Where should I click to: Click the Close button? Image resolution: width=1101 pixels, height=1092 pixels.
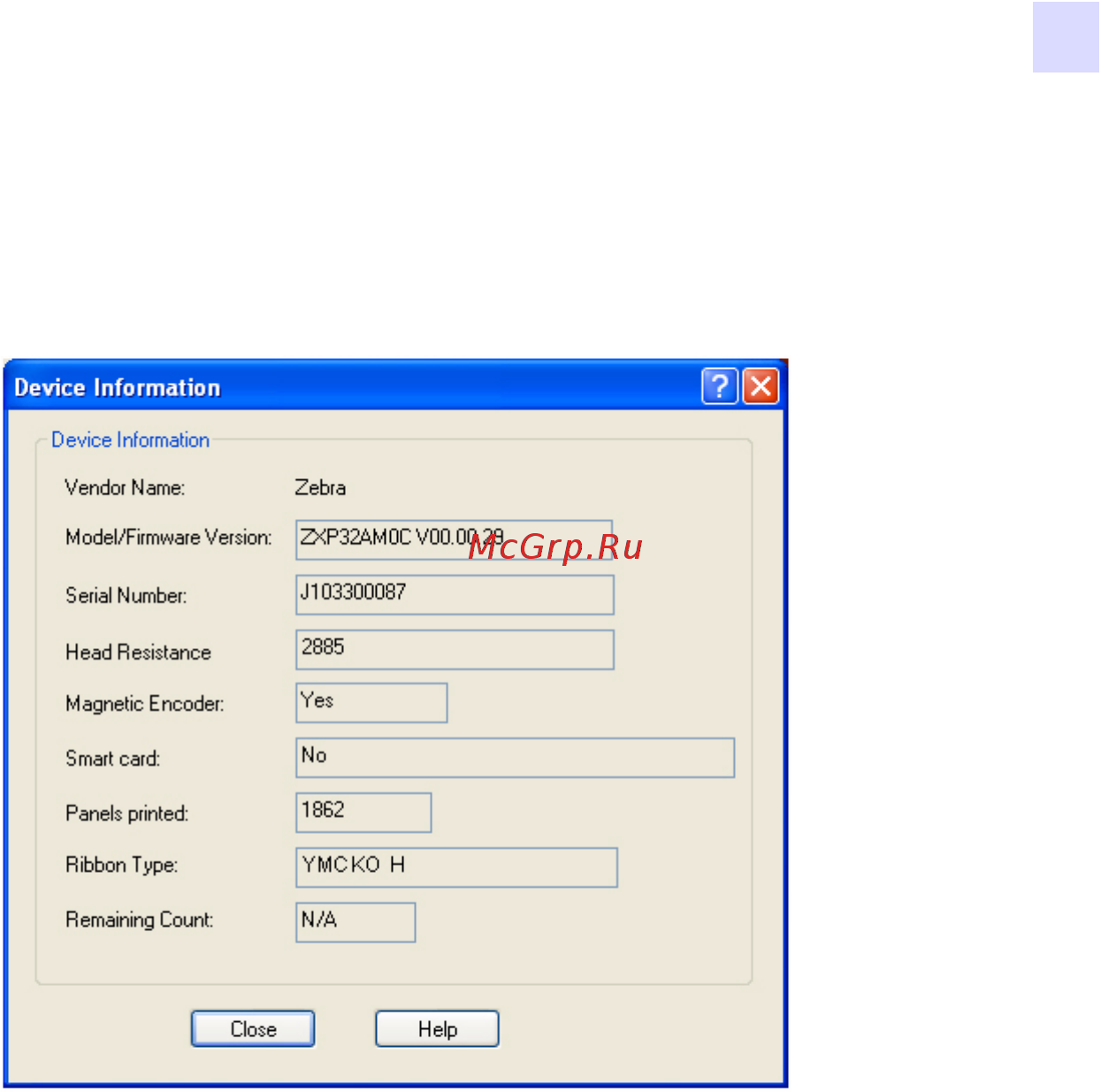(x=253, y=1028)
